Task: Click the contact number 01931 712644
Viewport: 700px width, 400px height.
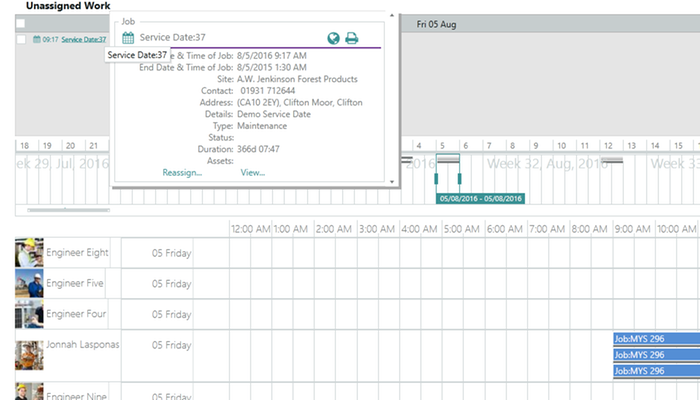Action: (267, 91)
